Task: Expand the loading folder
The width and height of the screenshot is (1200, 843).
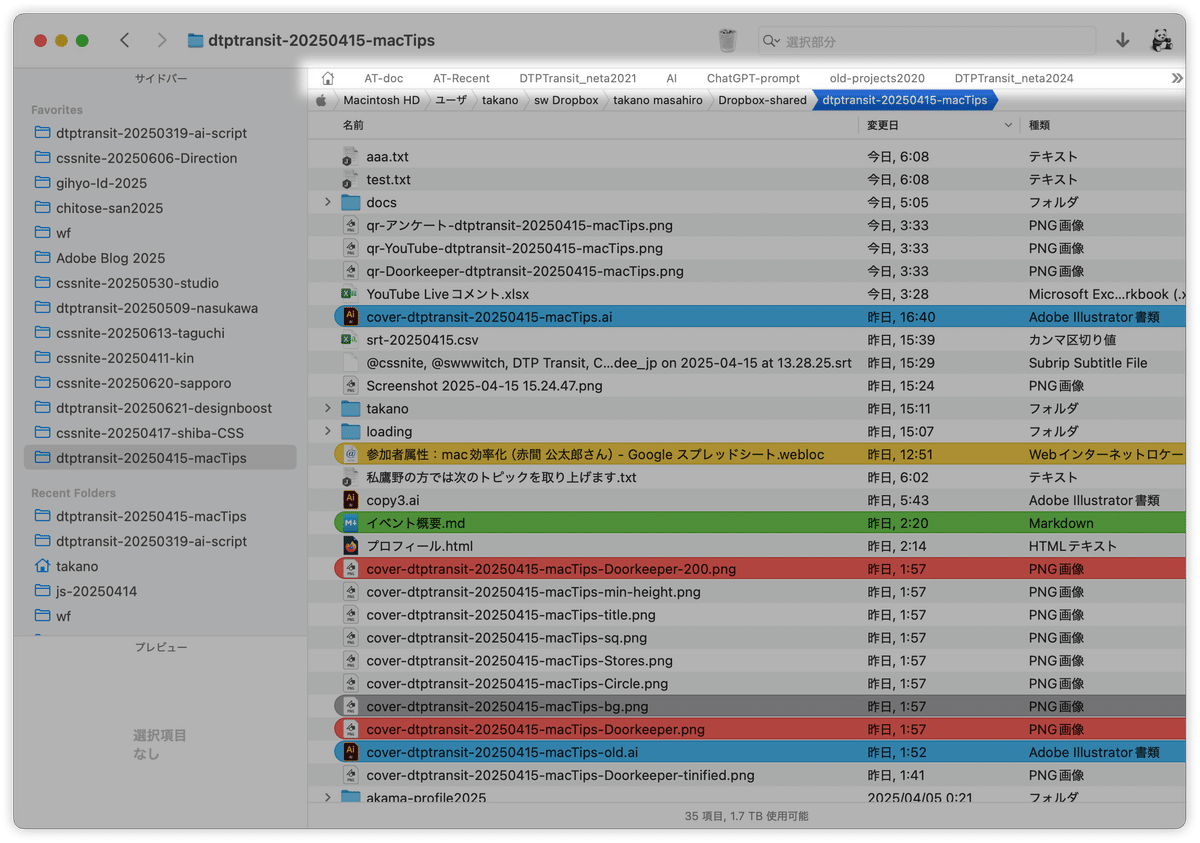Action: [x=327, y=431]
